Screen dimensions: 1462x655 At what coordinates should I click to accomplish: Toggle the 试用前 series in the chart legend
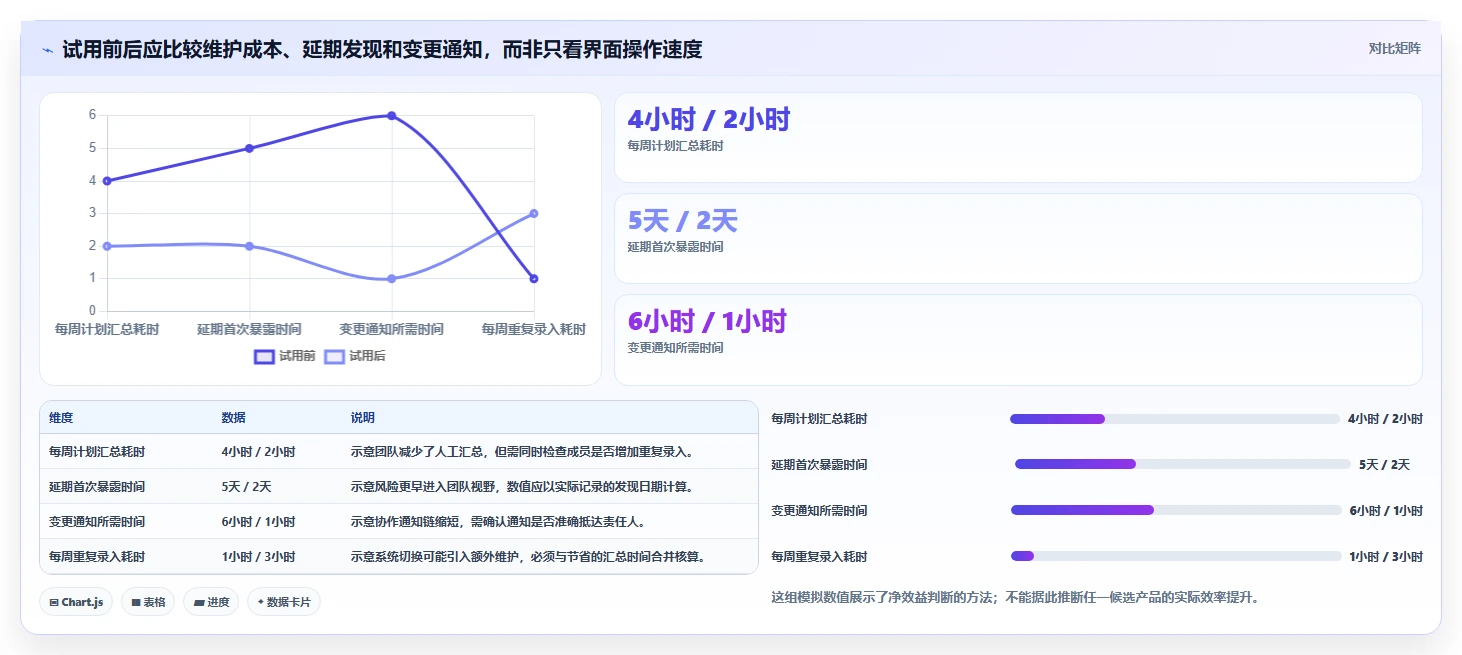[285, 356]
